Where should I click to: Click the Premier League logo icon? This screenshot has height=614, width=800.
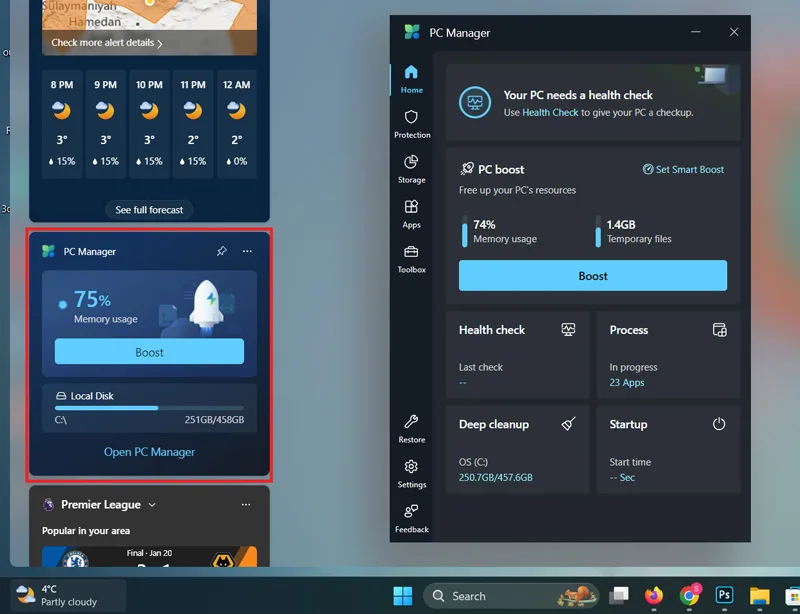click(48, 505)
